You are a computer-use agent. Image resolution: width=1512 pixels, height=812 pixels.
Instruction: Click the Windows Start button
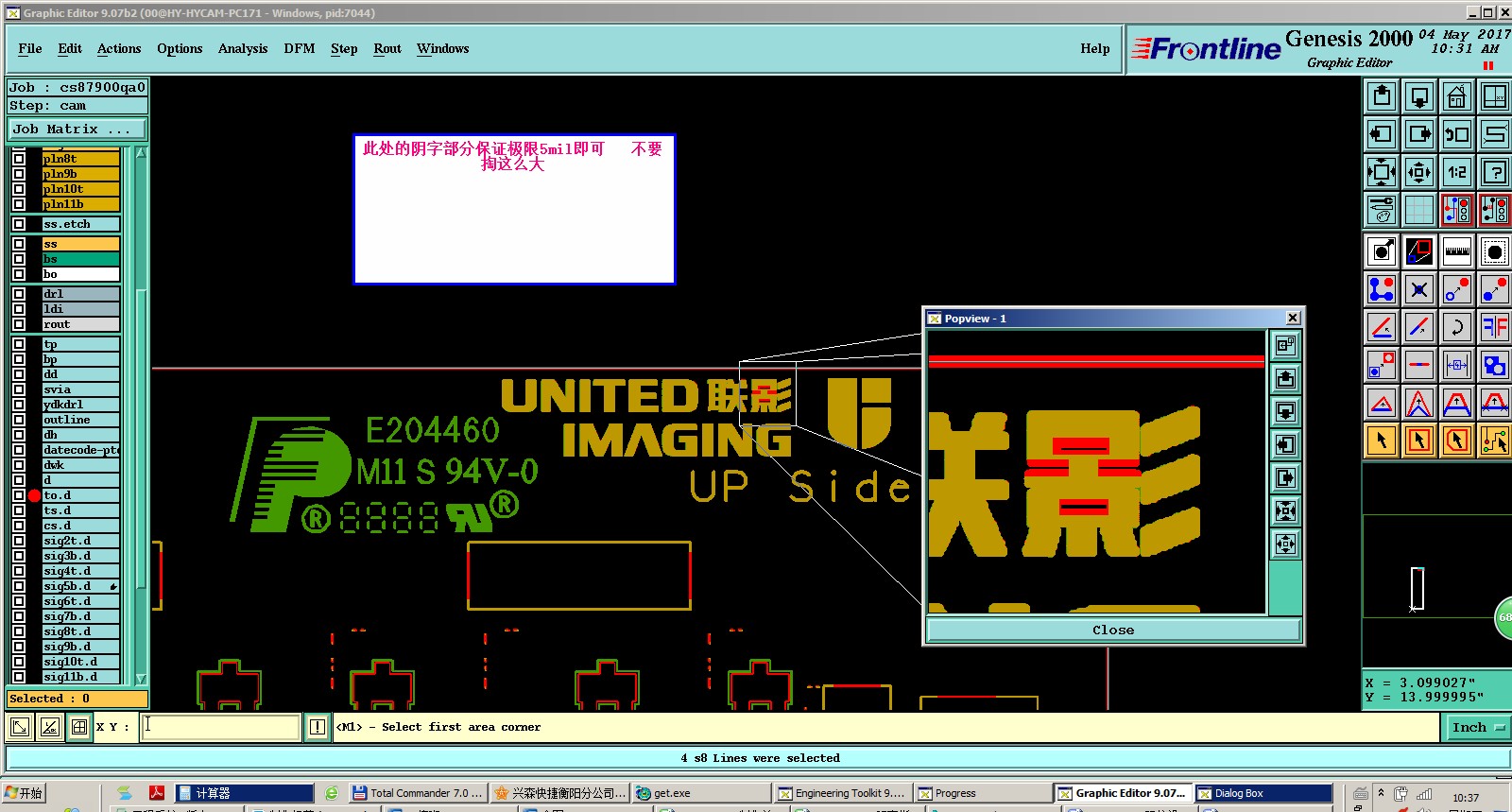tap(25, 793)
